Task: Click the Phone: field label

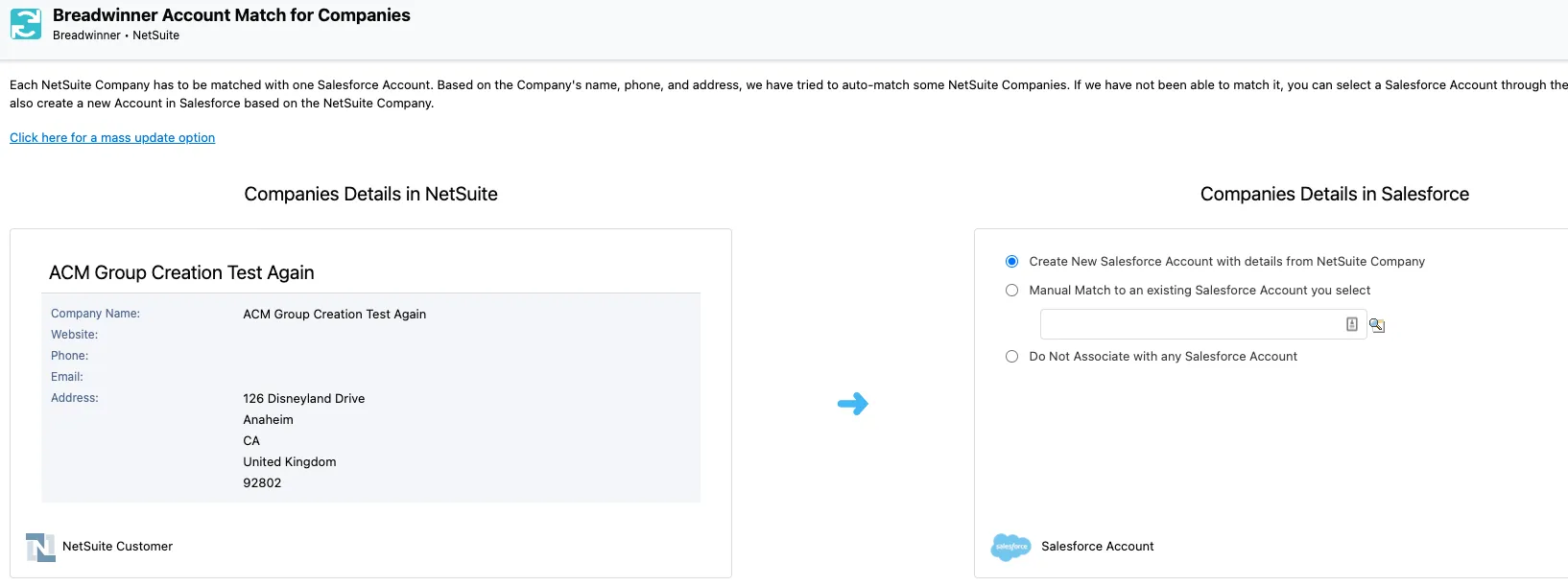Action: click(70, 356)
